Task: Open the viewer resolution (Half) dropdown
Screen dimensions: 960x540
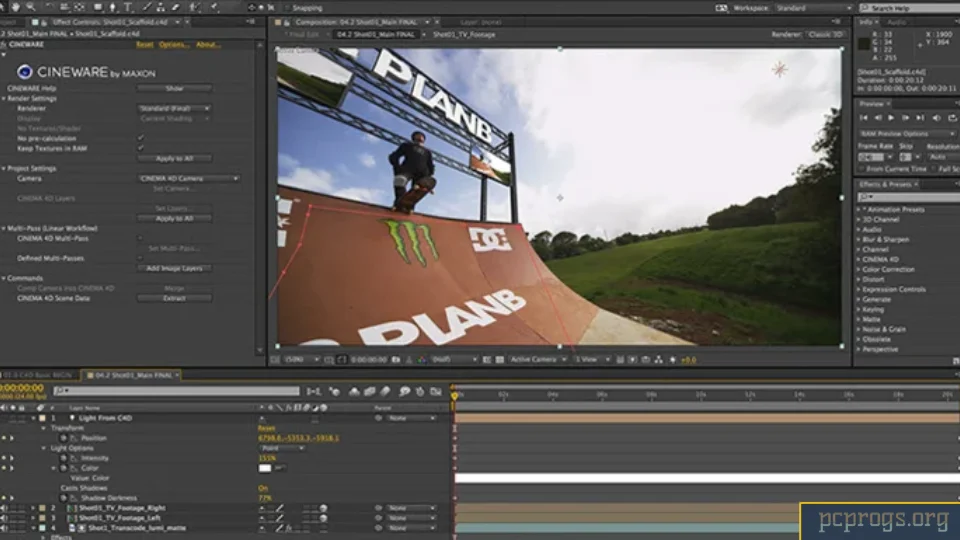Action: click(x=454, y=360)
